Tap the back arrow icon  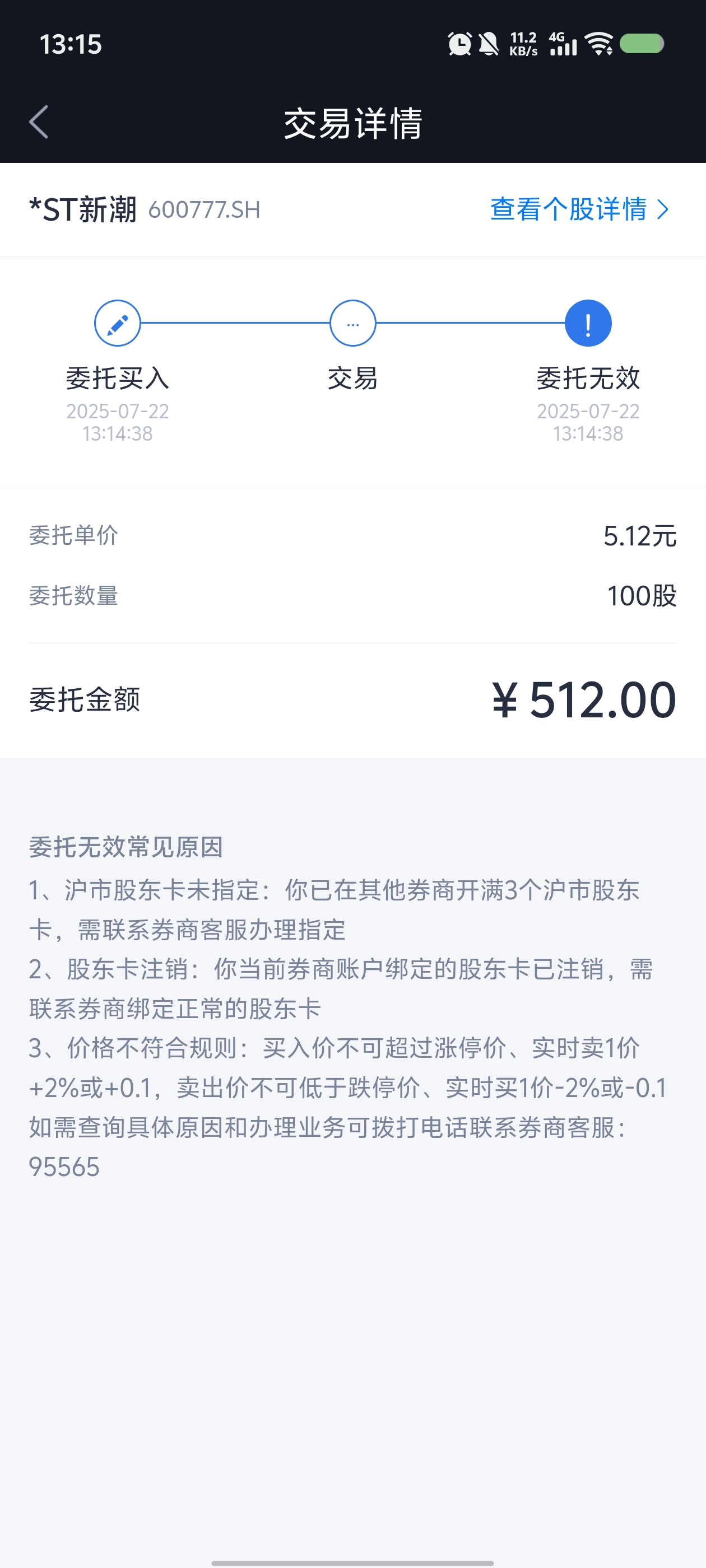pyautogui.click(x=38, y=122)
